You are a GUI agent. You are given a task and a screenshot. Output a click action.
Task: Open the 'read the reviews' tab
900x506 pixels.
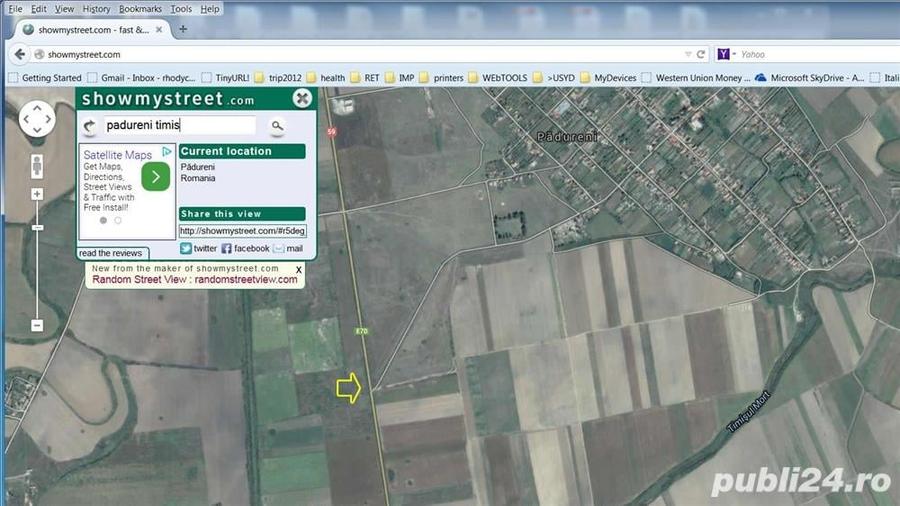(111, 253)
